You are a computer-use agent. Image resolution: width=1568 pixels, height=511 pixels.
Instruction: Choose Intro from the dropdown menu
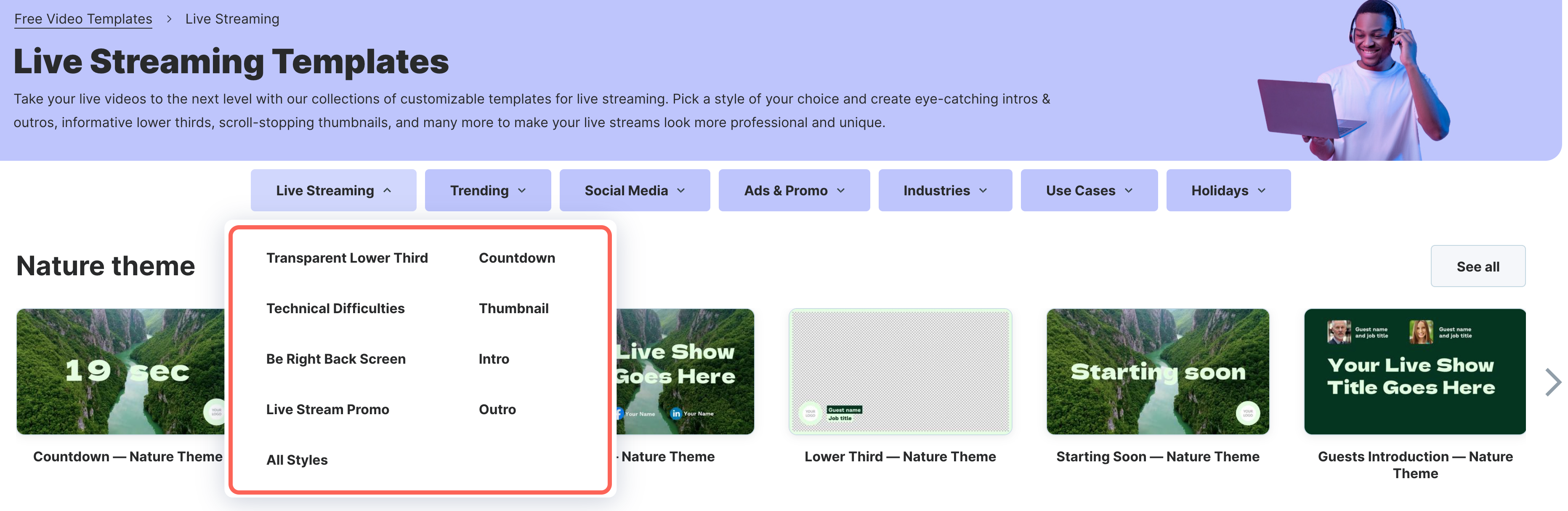tap(494, 359)
